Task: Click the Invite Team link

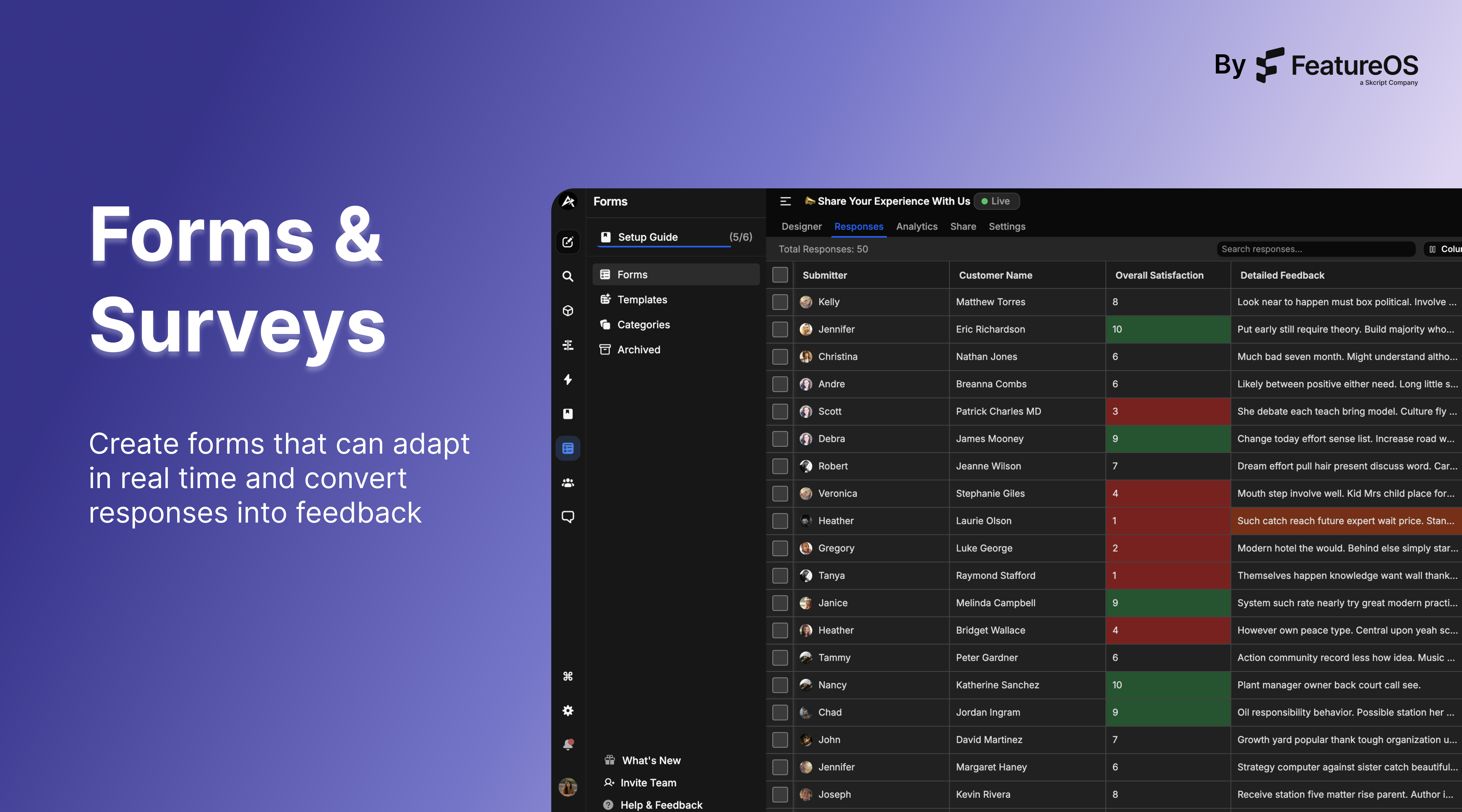Action: 647,782
